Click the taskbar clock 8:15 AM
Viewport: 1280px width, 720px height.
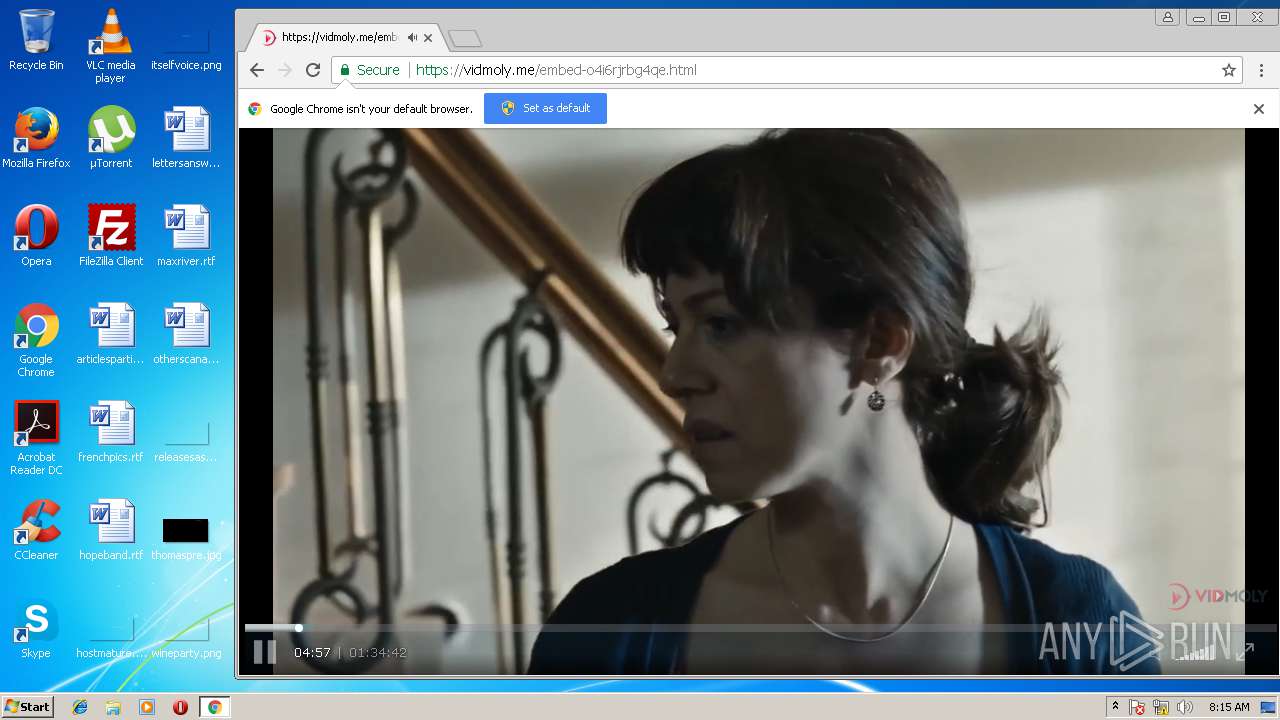click(1229, 707)
